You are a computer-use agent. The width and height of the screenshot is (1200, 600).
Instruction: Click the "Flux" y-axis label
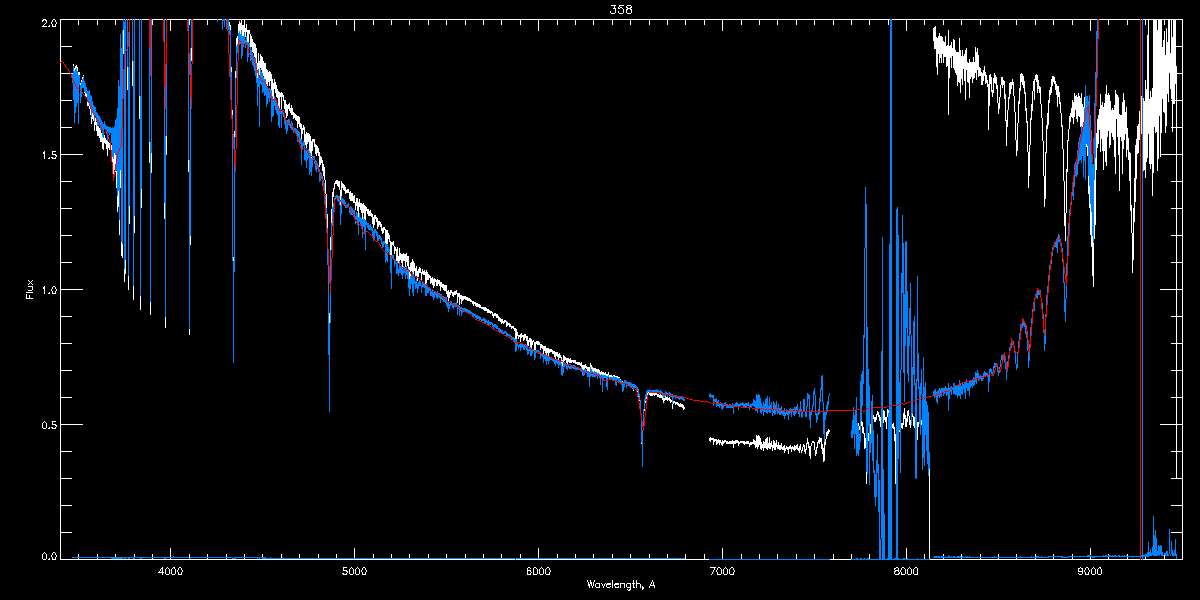[x=30, y=290]
